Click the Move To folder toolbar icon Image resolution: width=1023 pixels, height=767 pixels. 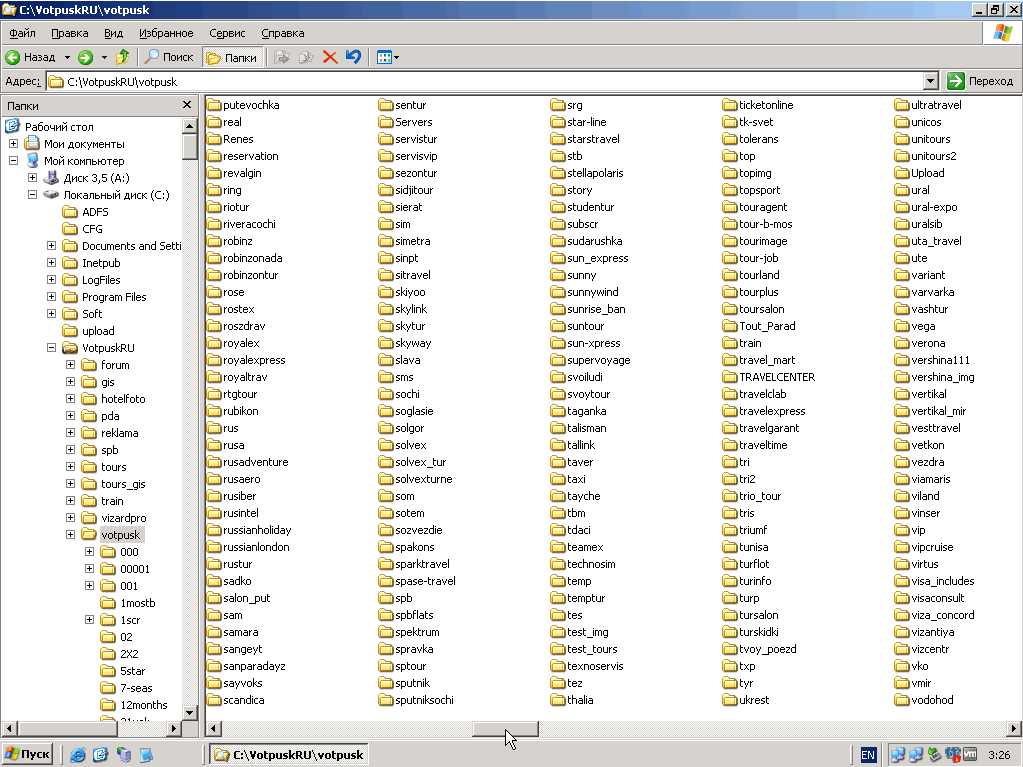point(282,57)
